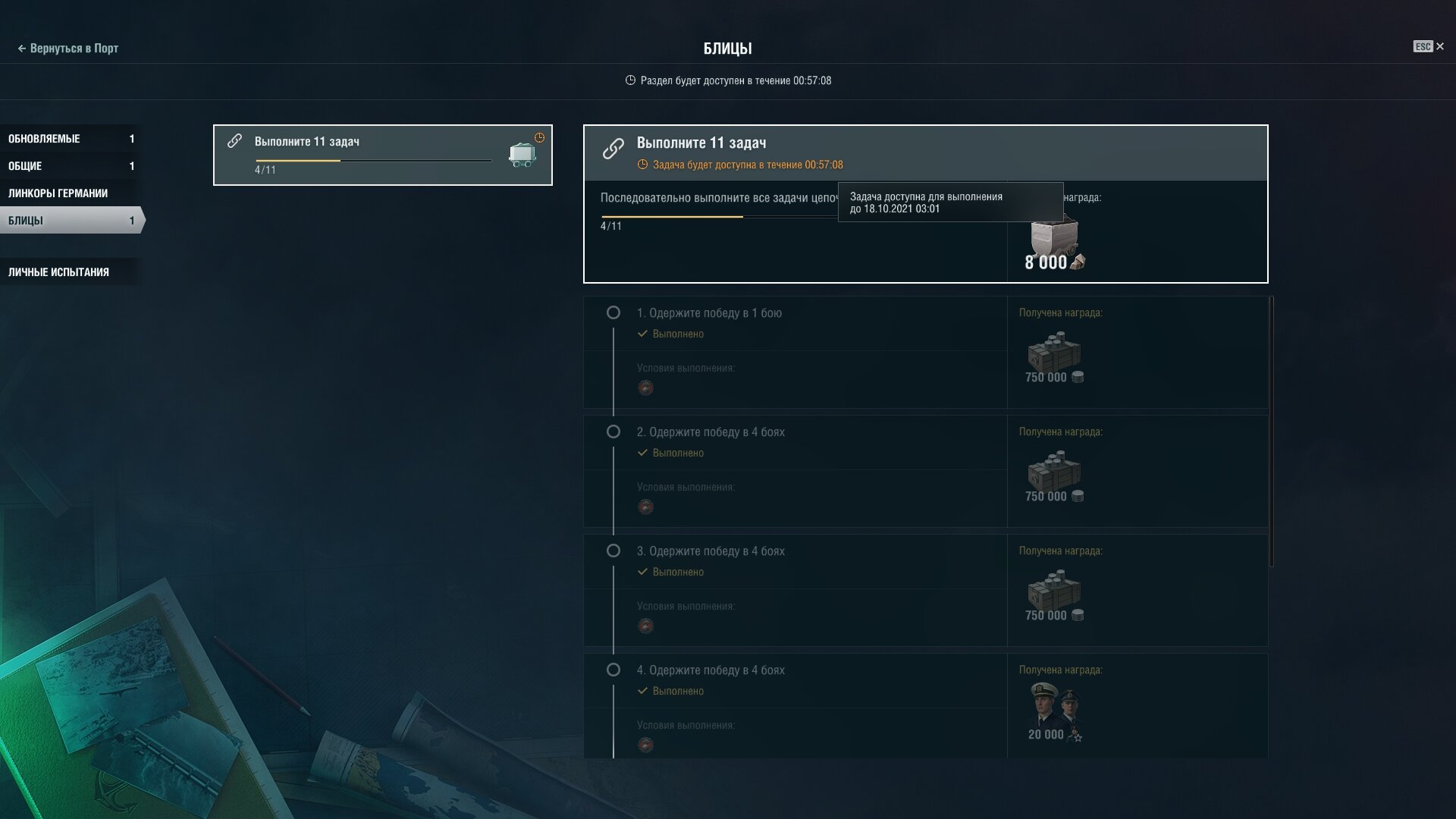The height and width of the screenshot is (819, 1456).
Task: Click the credits crate reward icon for task 1
Action: (1054, 350)
